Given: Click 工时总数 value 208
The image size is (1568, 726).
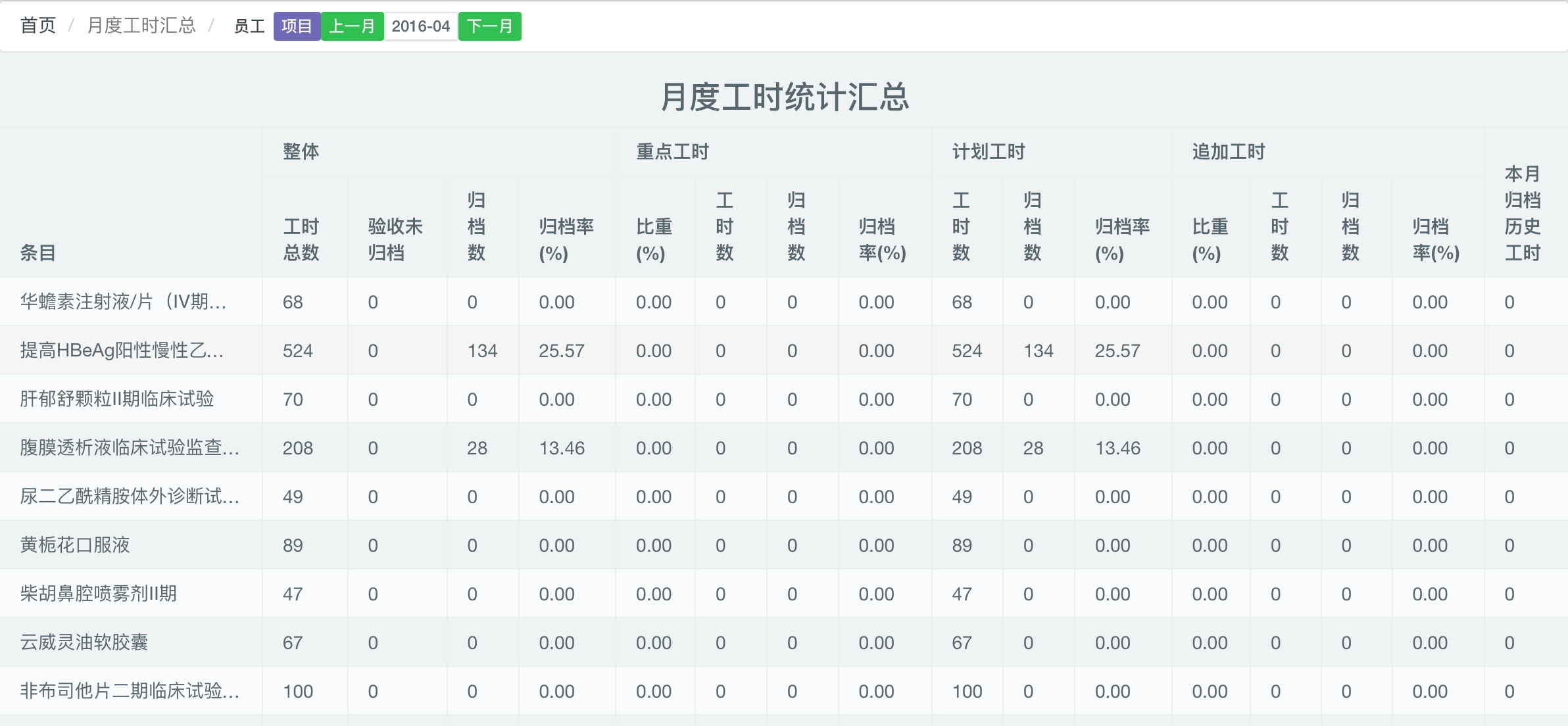Looking at the screenshot, I should coord(298,448).
